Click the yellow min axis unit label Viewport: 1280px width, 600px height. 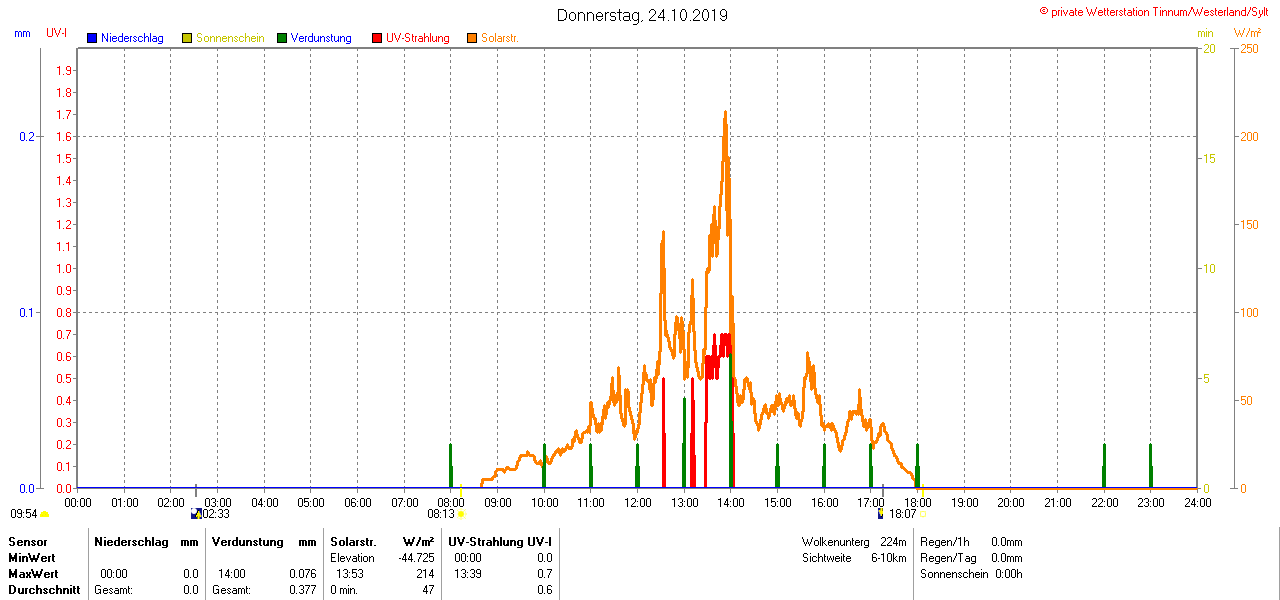click(1206, 33)
